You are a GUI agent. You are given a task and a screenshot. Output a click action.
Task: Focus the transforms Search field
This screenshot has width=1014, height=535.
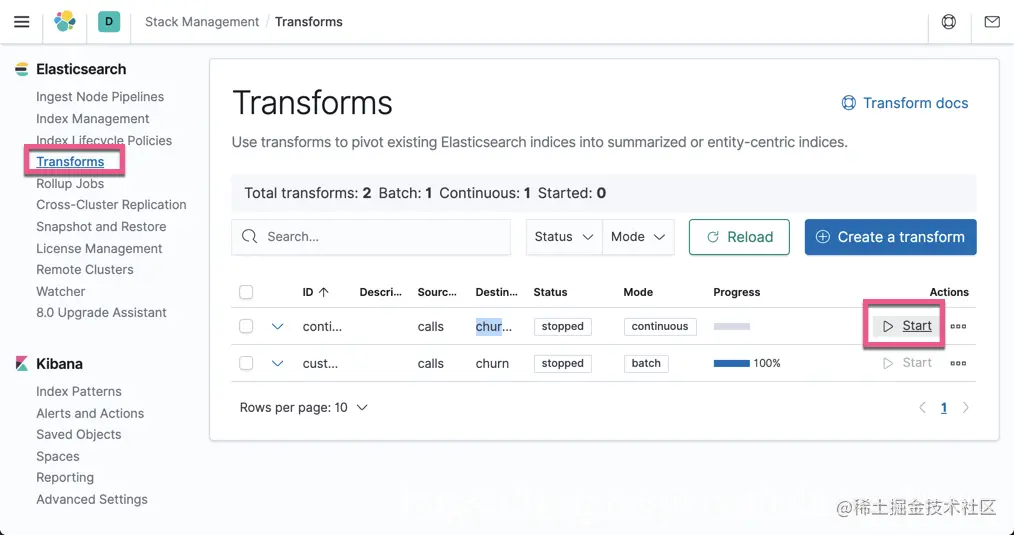(371, 237)
